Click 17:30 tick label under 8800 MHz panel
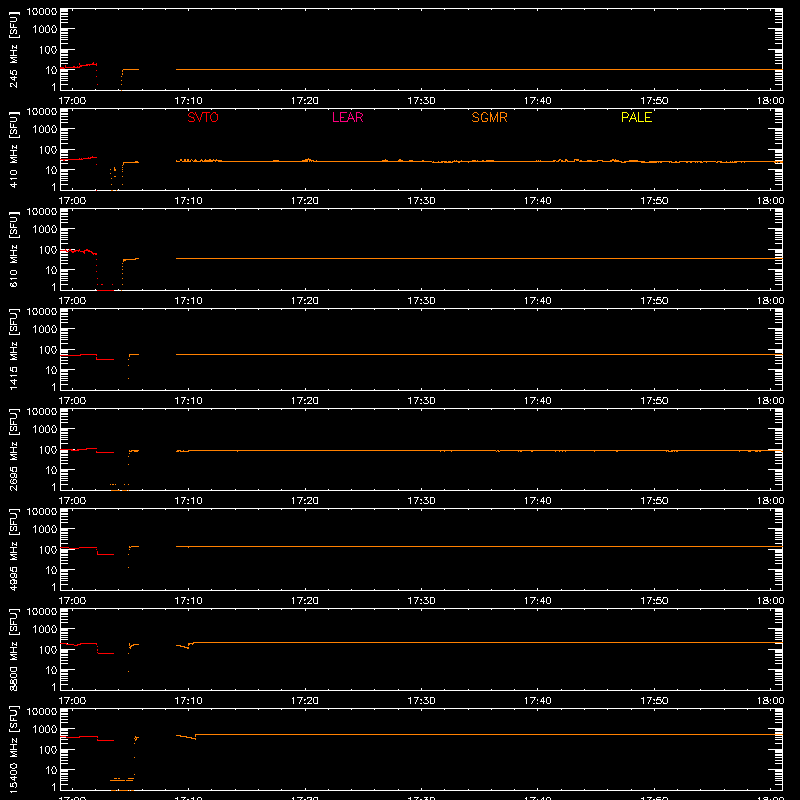This screenshot has height=800, width=800. click(421, 701)
